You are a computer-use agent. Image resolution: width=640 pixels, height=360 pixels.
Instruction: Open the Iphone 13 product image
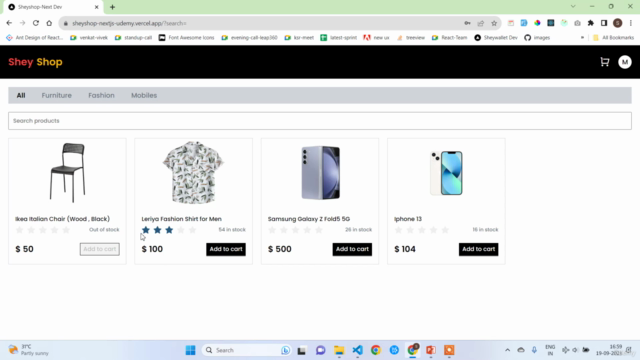446,173
